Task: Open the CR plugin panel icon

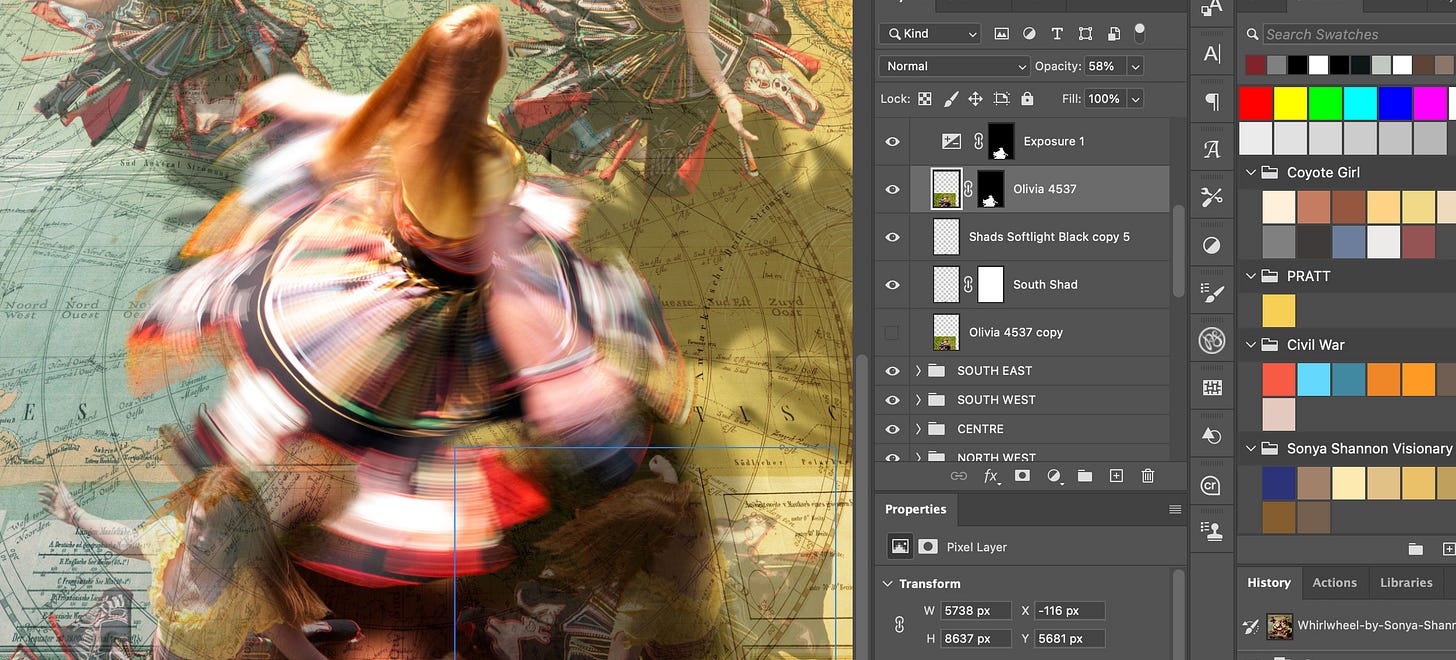Action: (x=1212, y=485)
